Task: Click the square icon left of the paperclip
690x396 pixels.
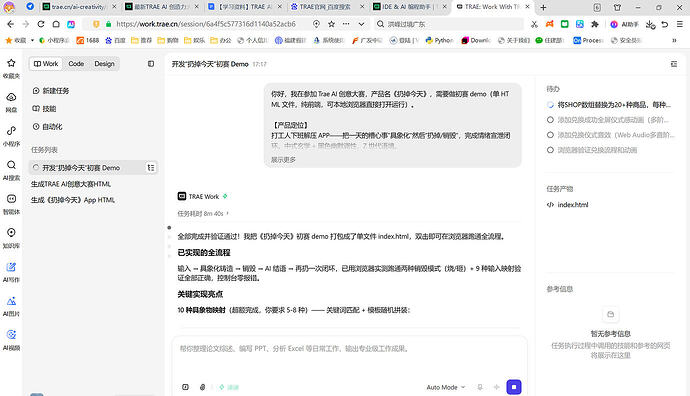Action: [x=185, y=387]
